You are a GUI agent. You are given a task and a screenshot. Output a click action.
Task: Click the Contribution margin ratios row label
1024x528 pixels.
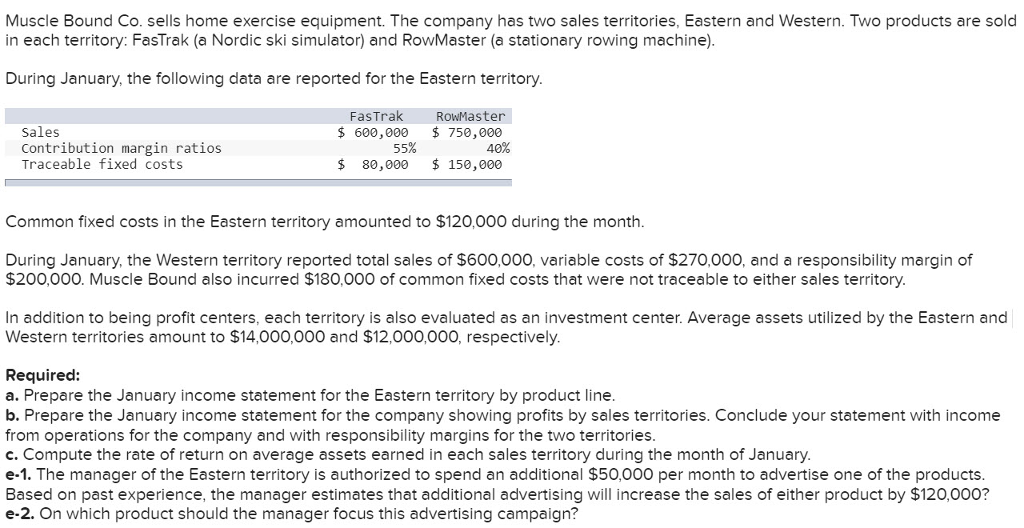click(121, 148)
